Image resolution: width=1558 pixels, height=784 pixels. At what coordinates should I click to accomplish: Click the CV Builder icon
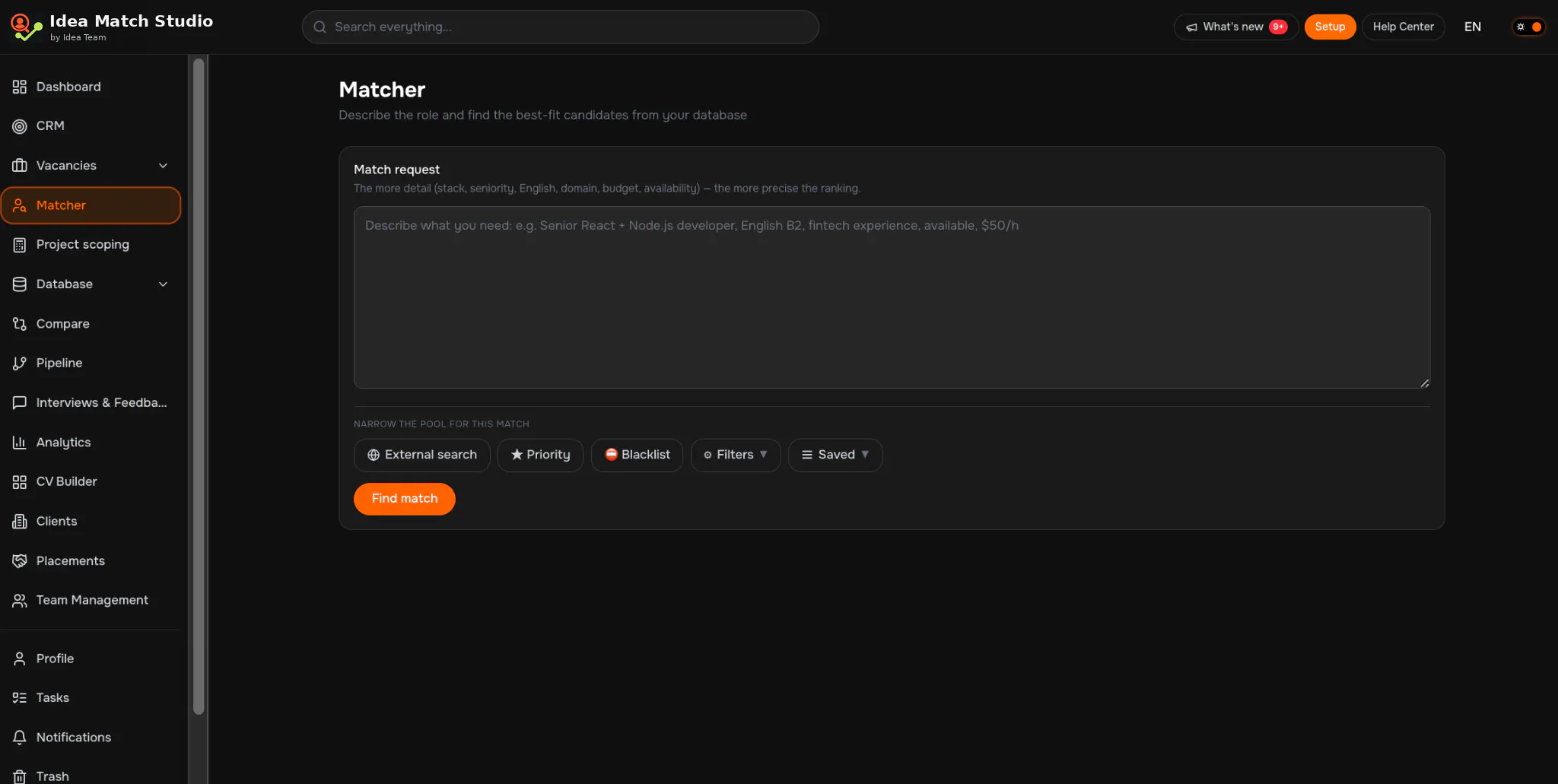pos(20,482)
